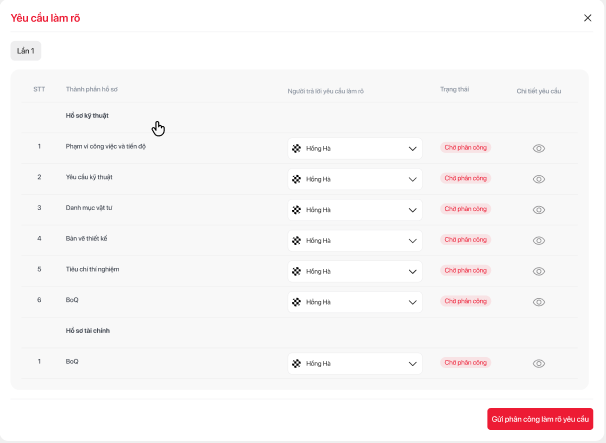Switch to the Lần 1 tab

26,50
